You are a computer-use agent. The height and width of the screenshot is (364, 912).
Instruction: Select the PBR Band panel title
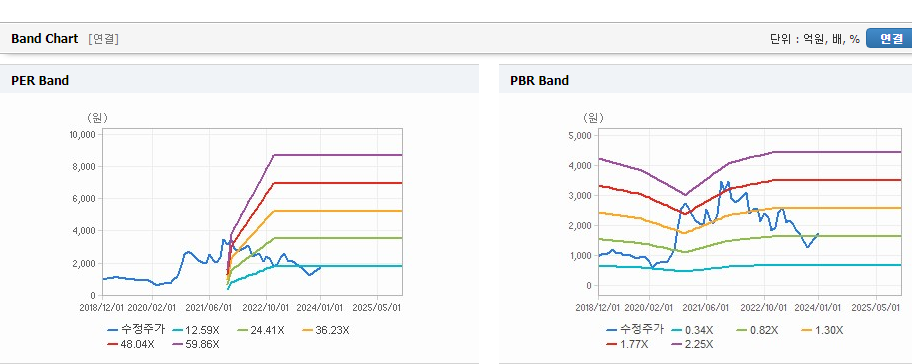tap(539, 81)
